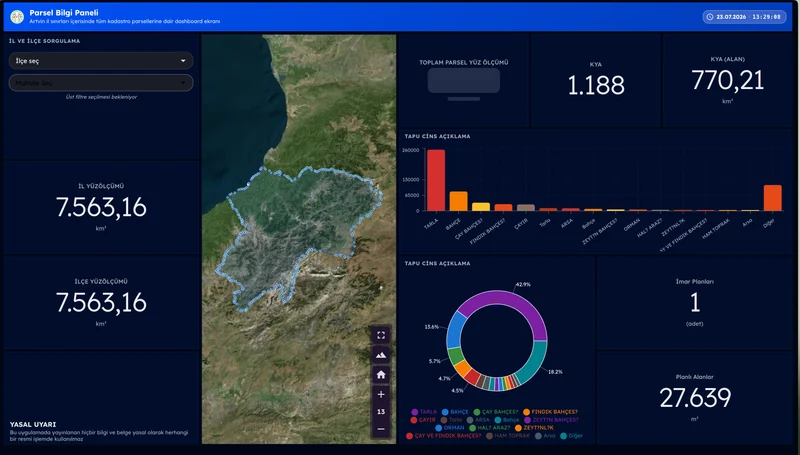Image resolution: width=800 pixels, height=455 pixels.
Task: Toggle orange ZEYT?NL?K legend entry
Action: (x=534, y=428)
